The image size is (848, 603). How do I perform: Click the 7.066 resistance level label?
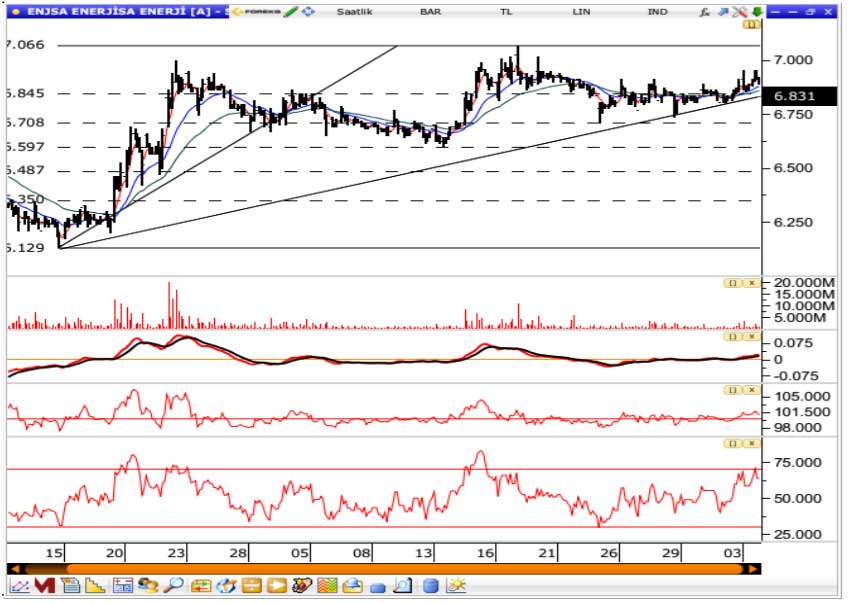(25, 44)
